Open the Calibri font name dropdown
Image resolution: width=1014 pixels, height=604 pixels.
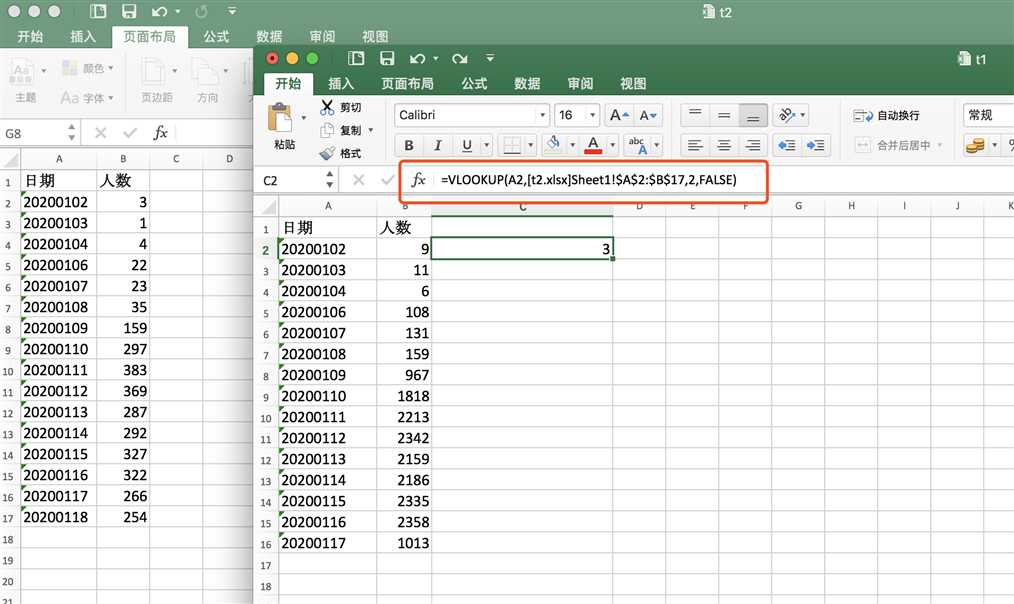542,115
